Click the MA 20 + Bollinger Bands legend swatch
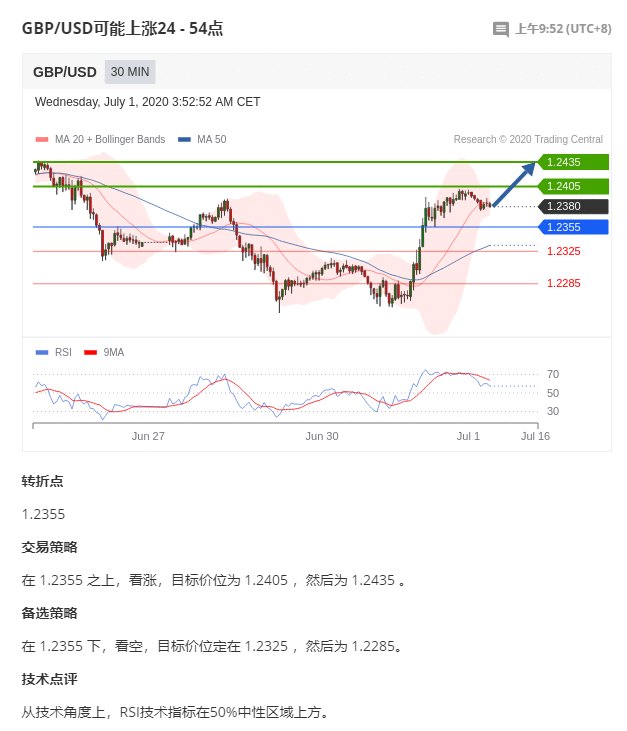Screen dimensions: 627x731 tap(42, 139)
